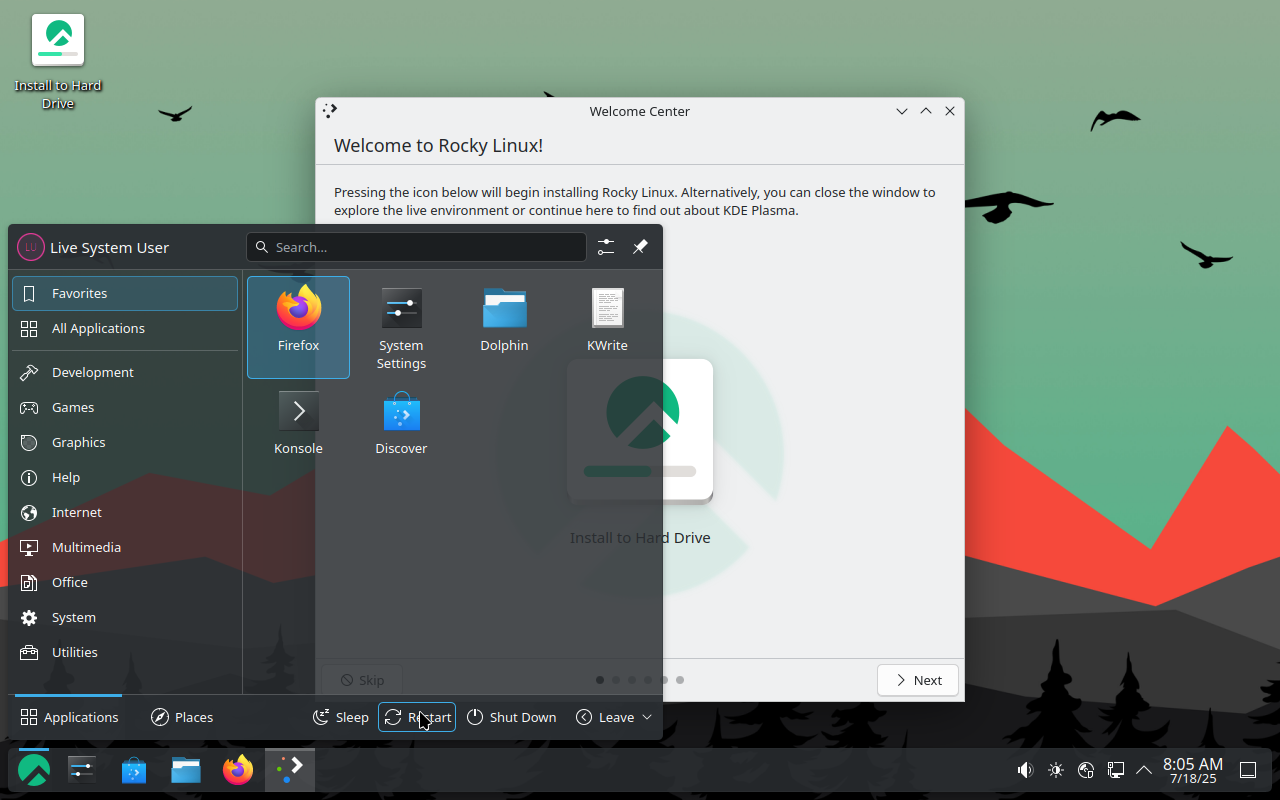This screenshot has height=800, width=1280.
Task: Expand the Leave options menu
Action: point(614,717)
